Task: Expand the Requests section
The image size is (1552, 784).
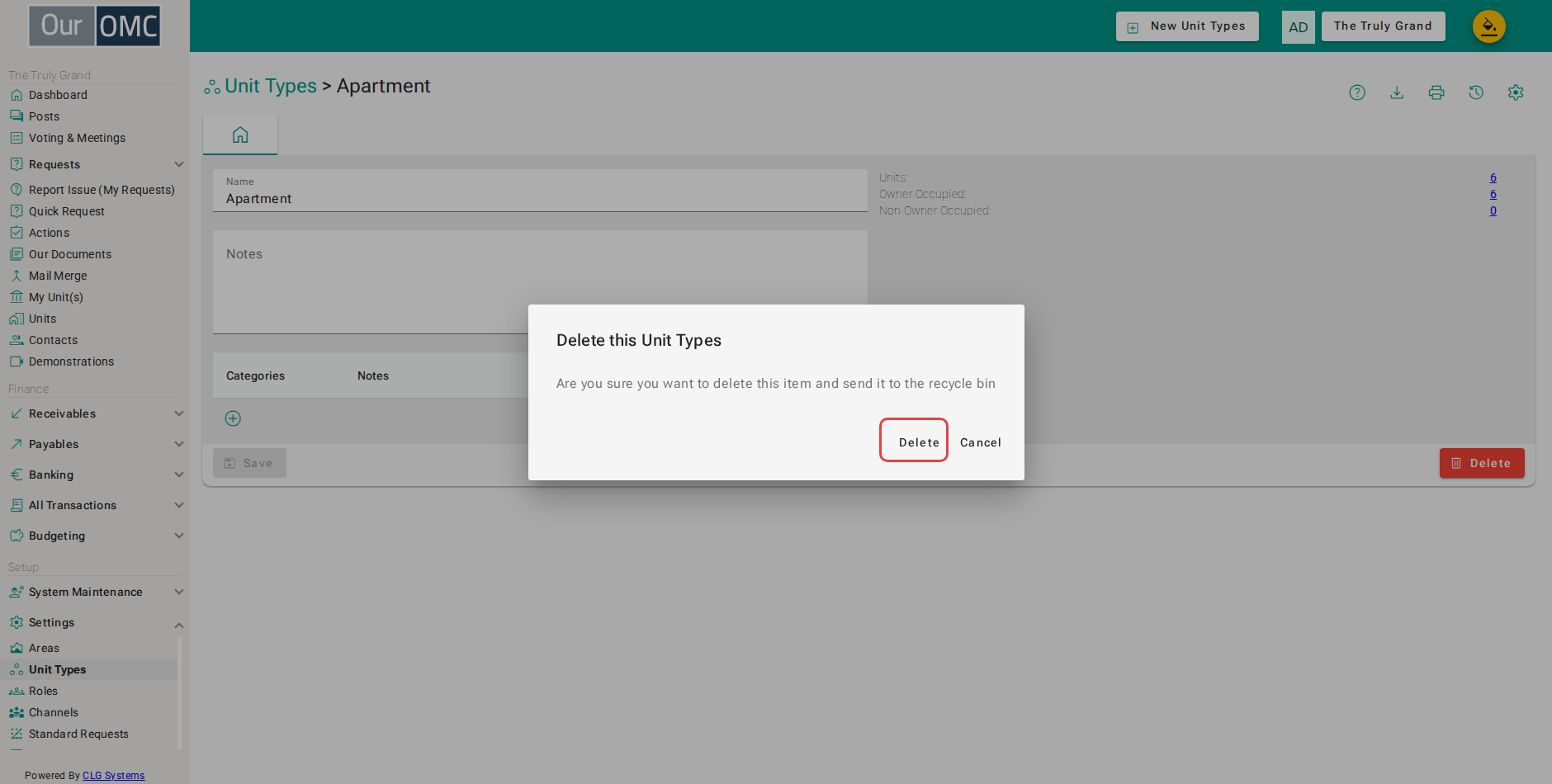Action: [95, 164]
